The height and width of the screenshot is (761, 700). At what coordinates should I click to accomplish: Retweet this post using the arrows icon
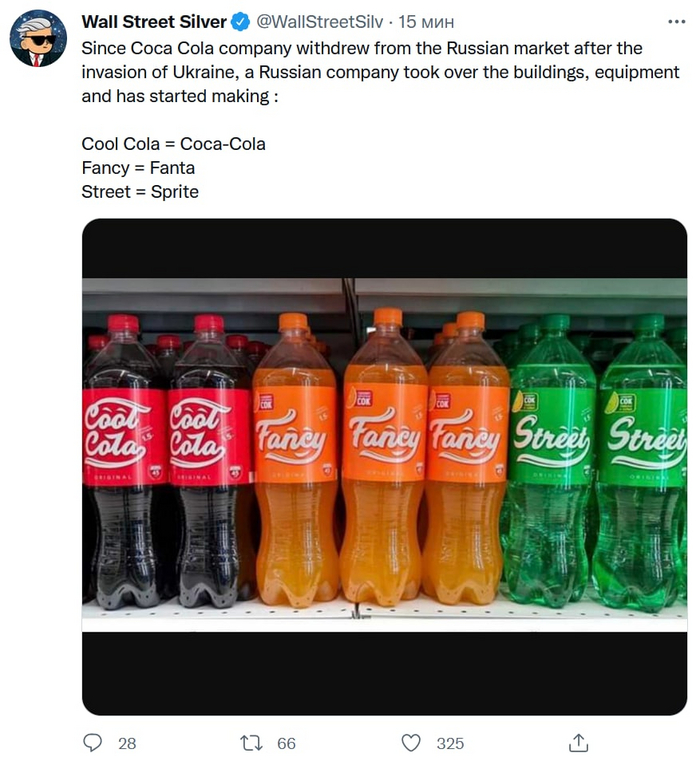[252, 743]
